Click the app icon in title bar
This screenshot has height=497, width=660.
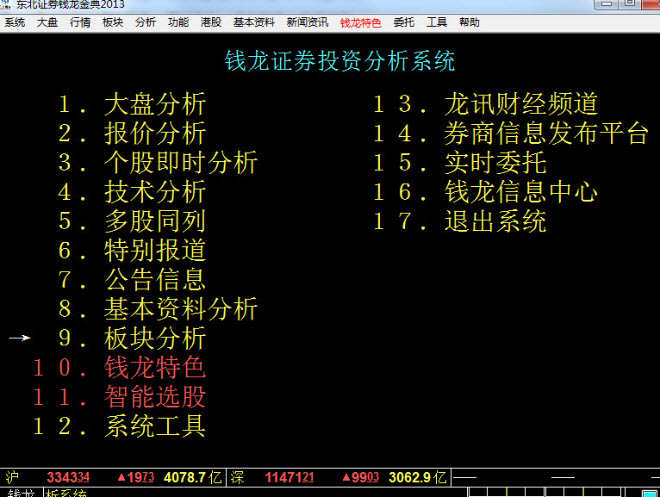pyautogui.click(x=6, y=4)
